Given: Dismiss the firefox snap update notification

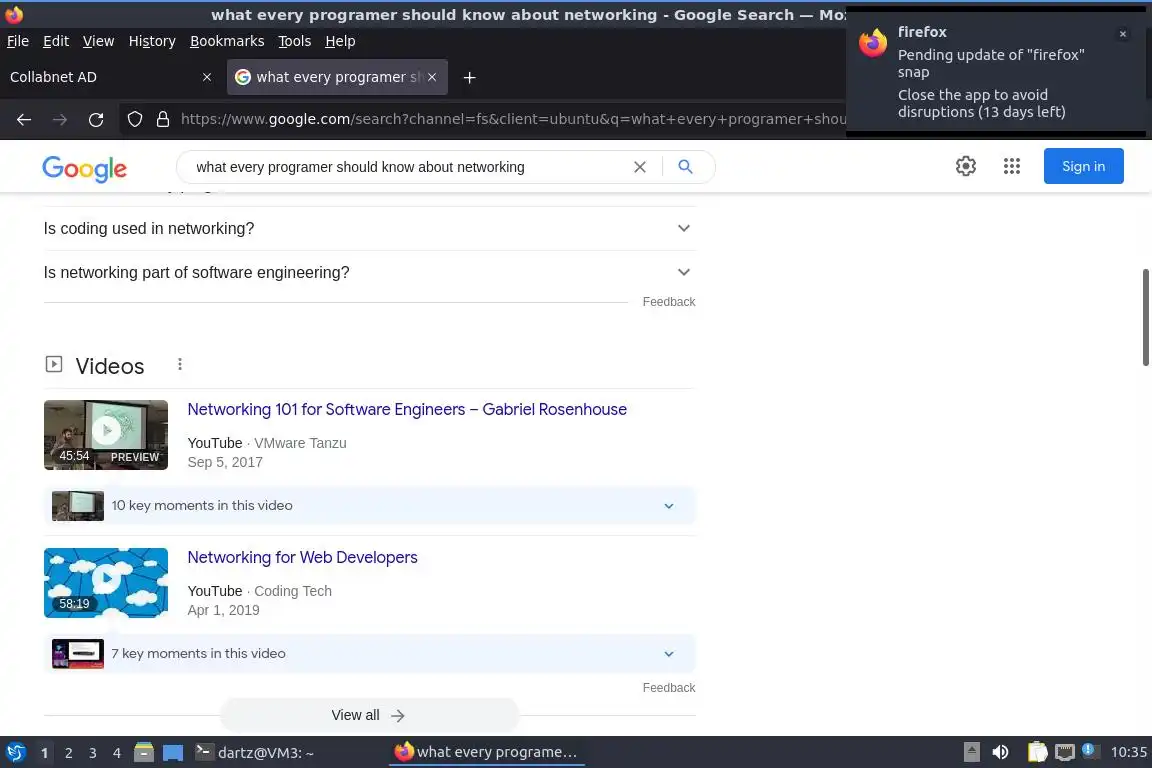Looking at the screenshot, I should 1123,34.
